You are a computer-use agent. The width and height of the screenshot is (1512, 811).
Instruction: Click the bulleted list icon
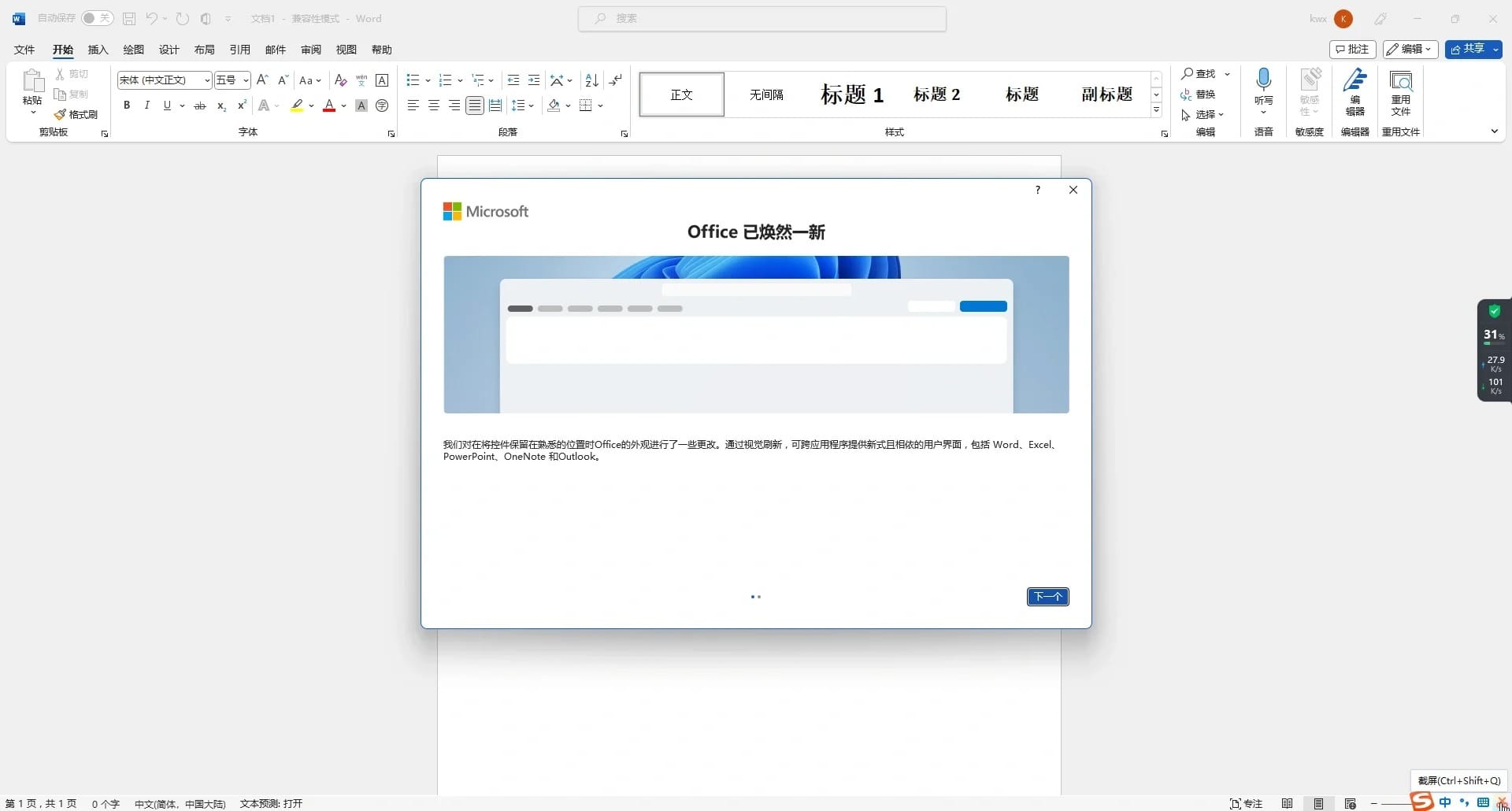coord(413,80)
